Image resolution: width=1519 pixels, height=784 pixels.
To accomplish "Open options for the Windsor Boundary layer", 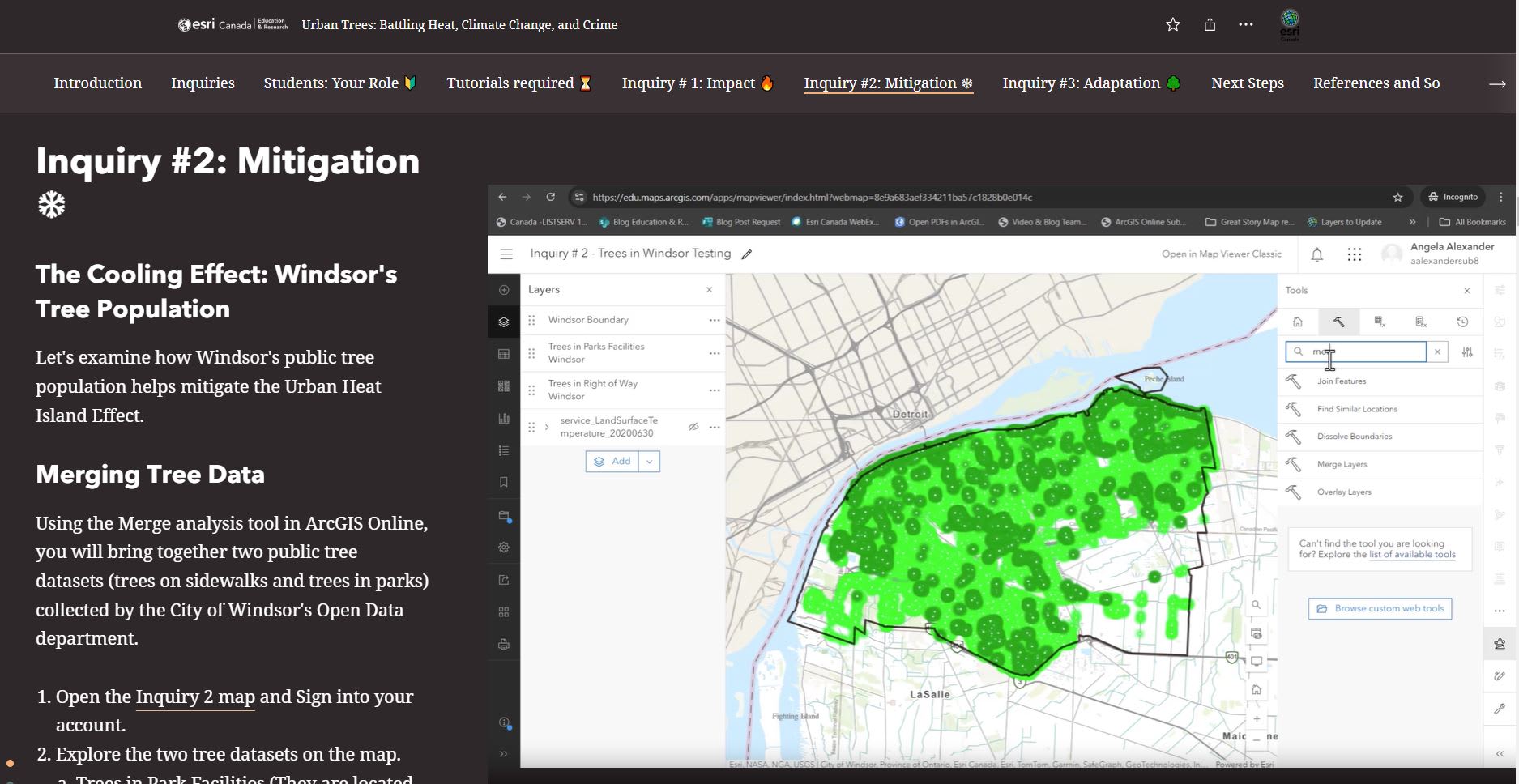I will (x=715, y=320).
